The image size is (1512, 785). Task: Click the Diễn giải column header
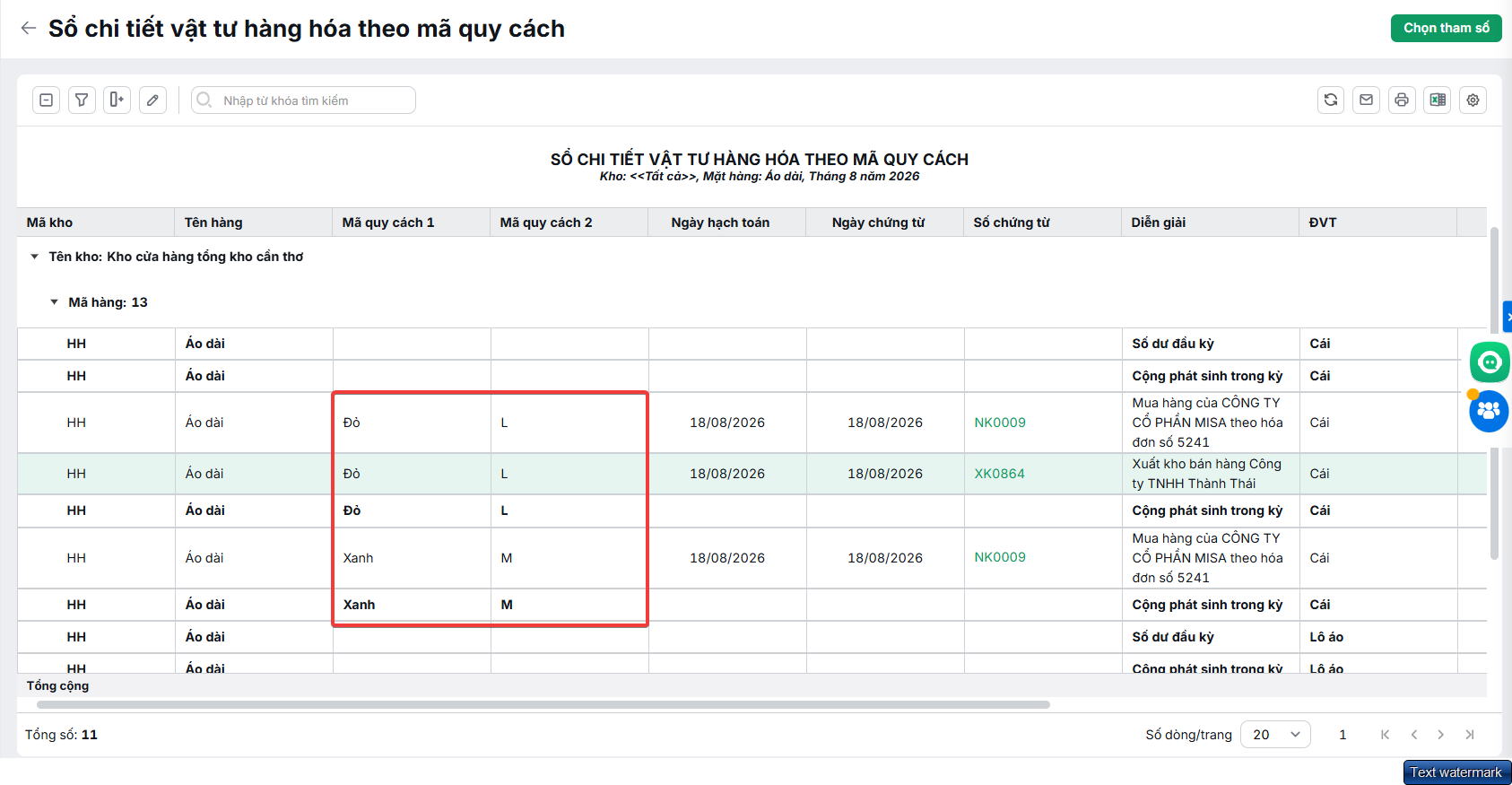coord(1210,222)
